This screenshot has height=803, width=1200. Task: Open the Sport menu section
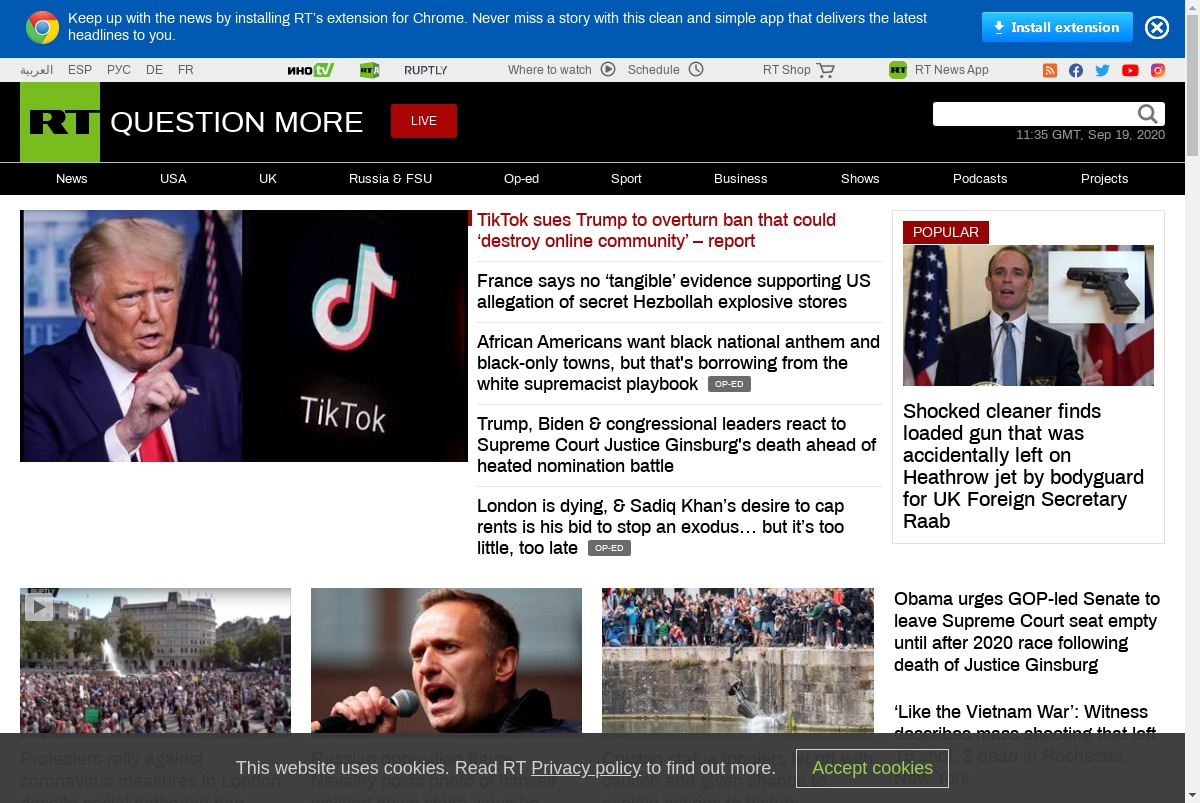pyautogui.click(x=626, y=179)
